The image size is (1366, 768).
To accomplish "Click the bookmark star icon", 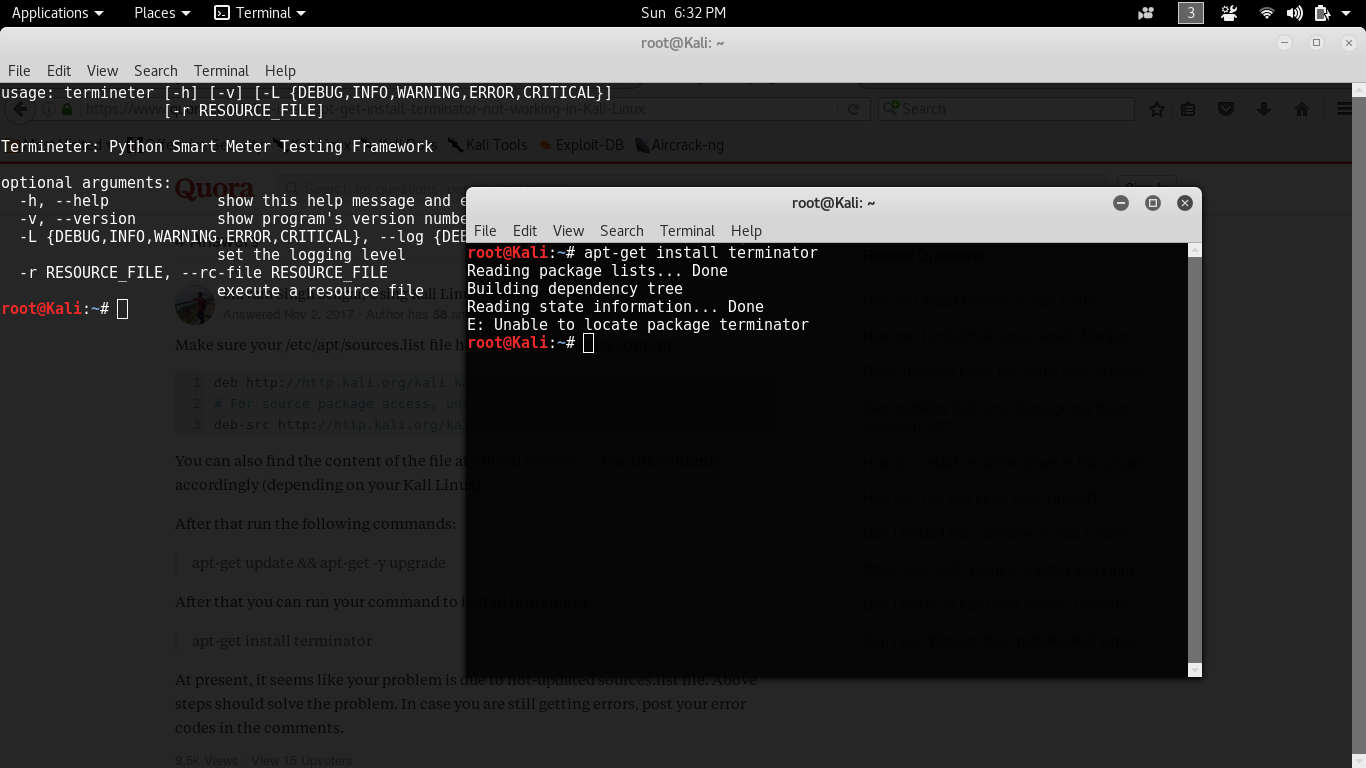I will coord(1156,108).
